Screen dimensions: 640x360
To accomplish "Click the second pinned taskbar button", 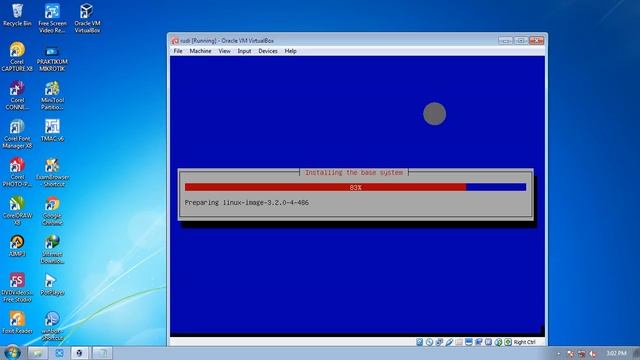I will [59, 353].
